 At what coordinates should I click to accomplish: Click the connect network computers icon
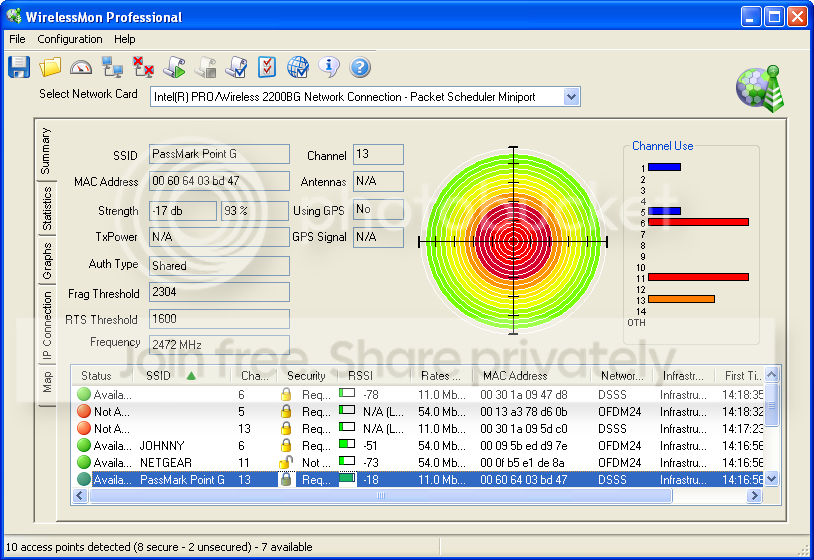pyautogui.click(x=112, y=67)
